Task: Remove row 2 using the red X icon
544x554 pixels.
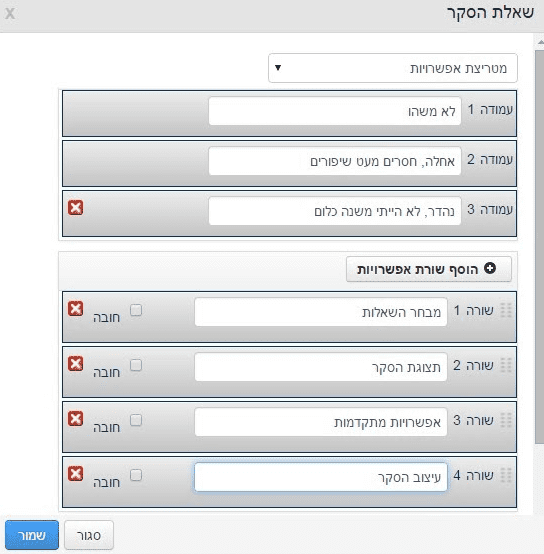Action: pos(76,364)
